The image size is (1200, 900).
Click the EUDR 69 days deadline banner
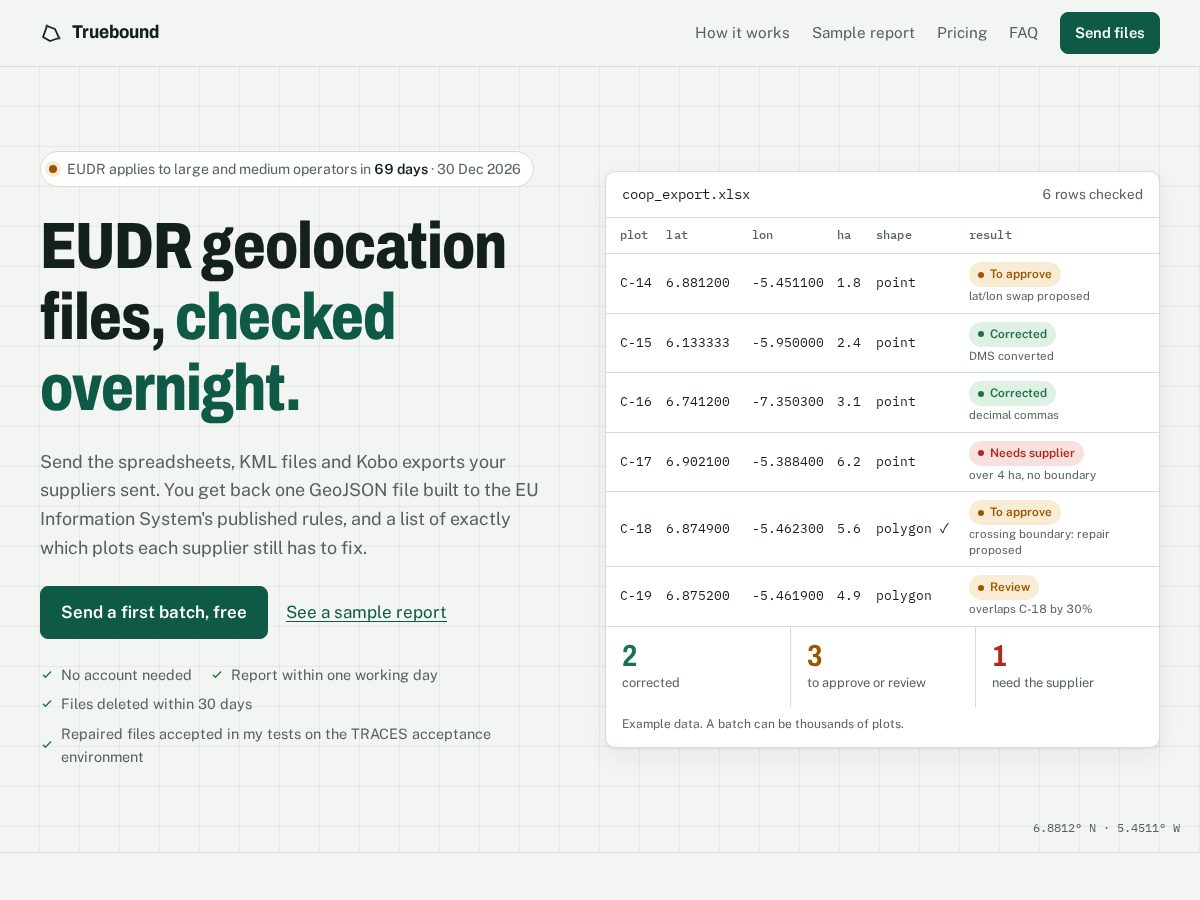(287, 169)
